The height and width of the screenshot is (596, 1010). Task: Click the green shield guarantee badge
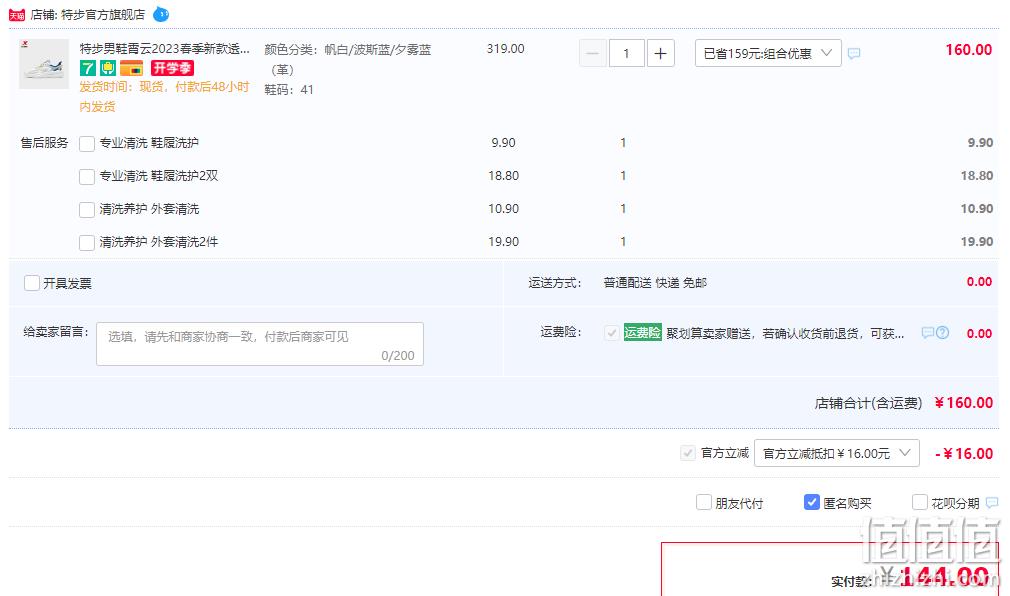tap(108, 68)
